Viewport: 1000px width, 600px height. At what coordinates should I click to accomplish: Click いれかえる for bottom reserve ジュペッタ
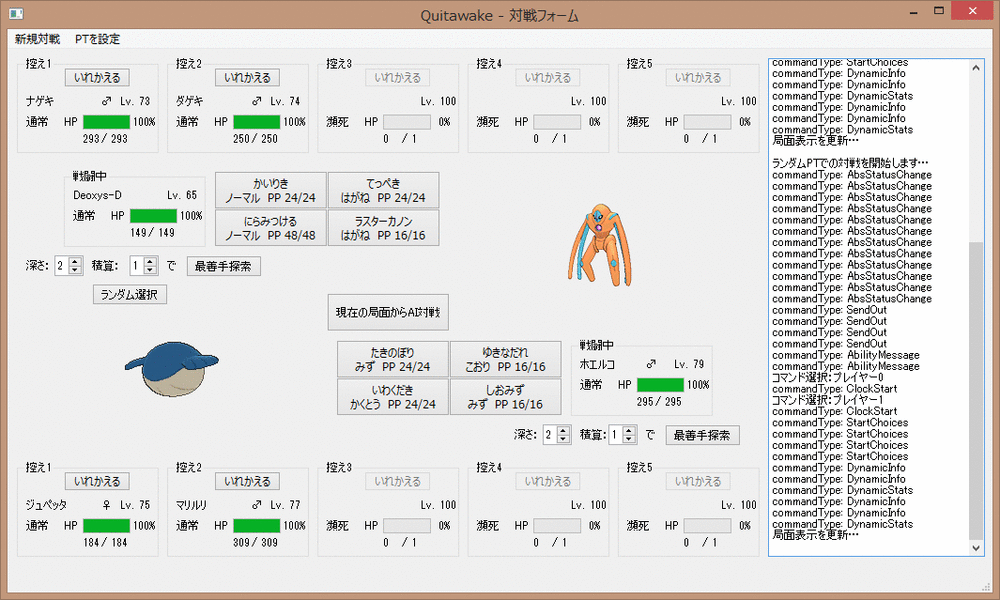click(x=97, y=481)
